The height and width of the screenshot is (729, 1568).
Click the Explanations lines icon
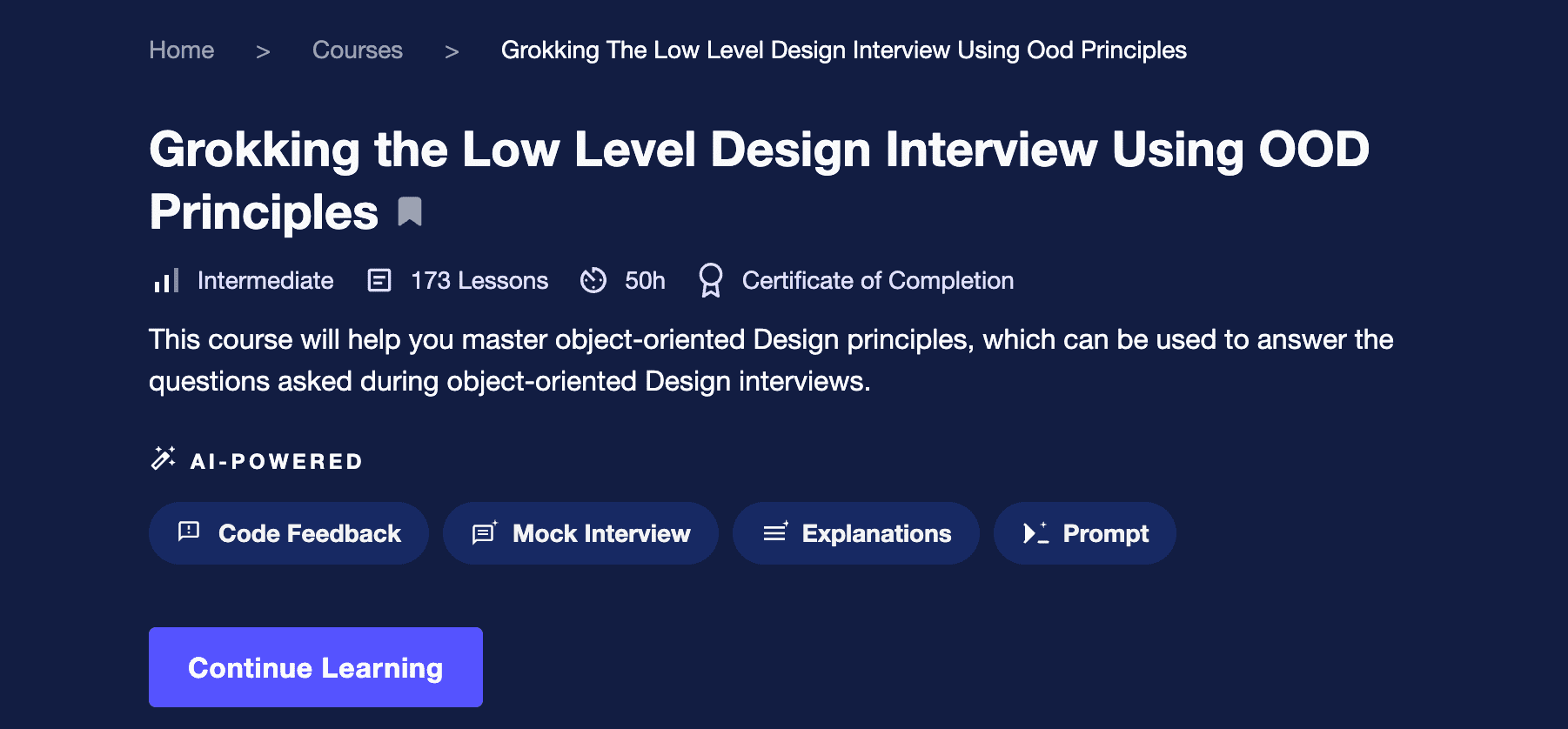774,532
